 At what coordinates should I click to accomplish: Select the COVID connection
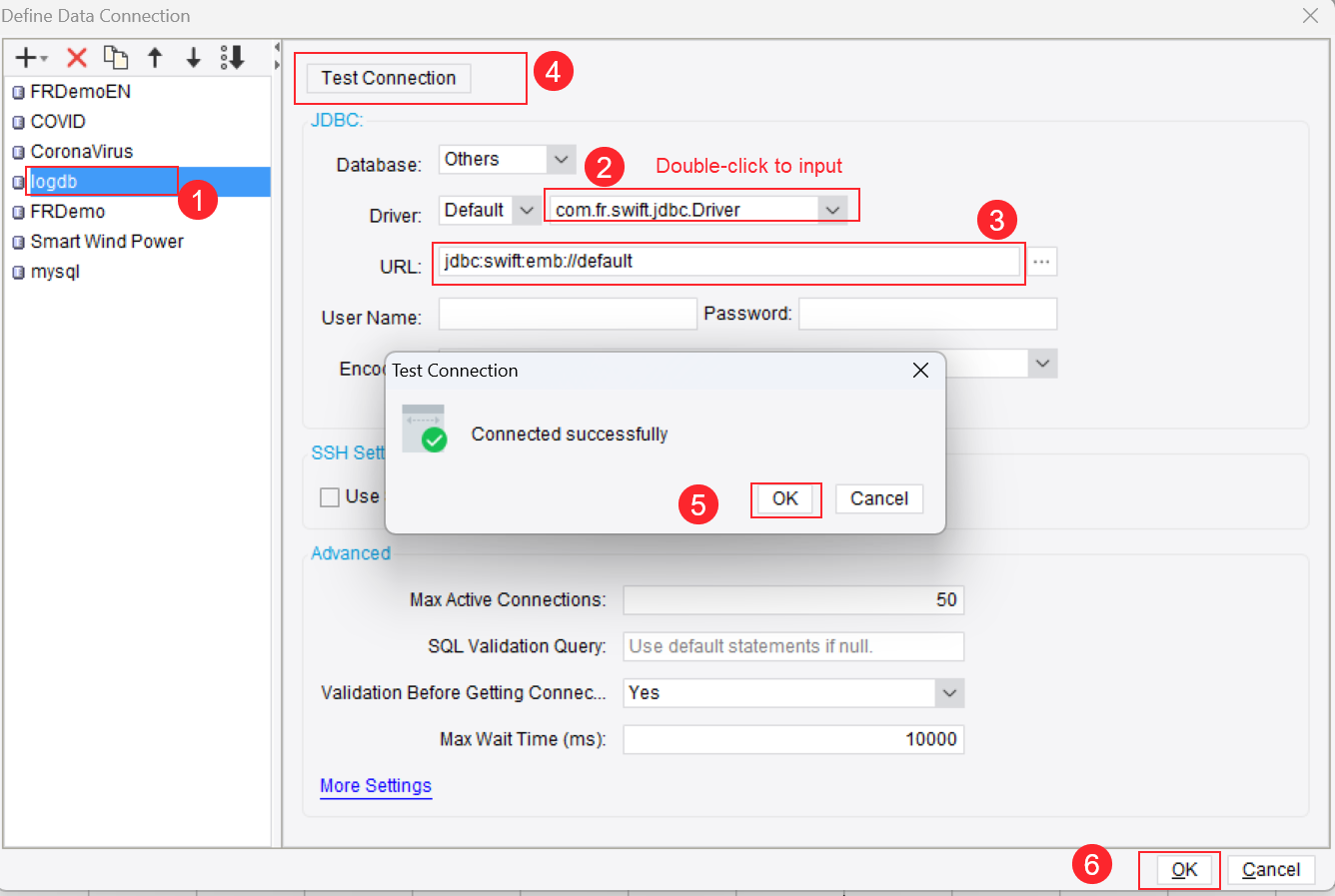pyautogui.click(x=137, y=122)
